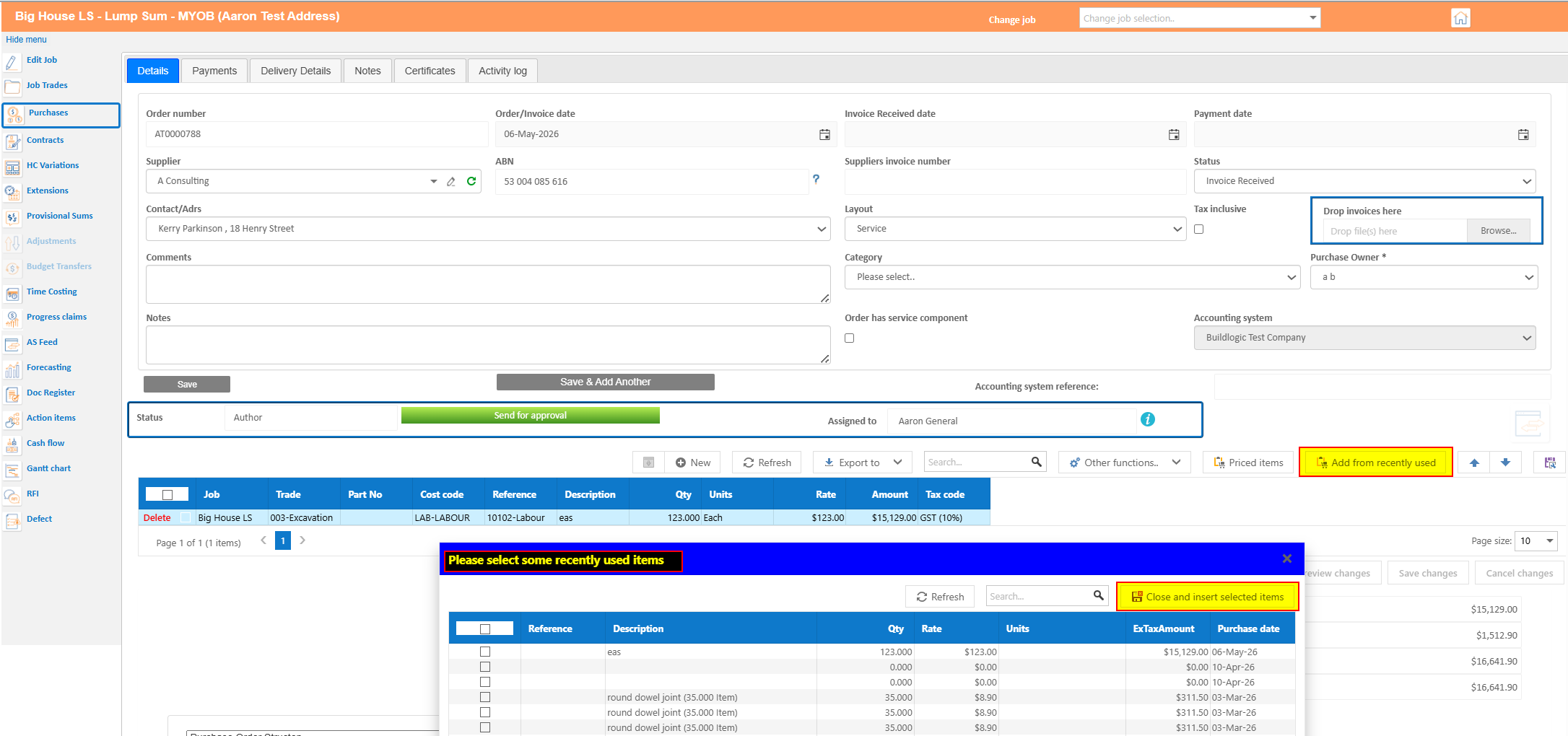
Task: Enable Order has service component checkbox
Action: click(x=850, y=338)
